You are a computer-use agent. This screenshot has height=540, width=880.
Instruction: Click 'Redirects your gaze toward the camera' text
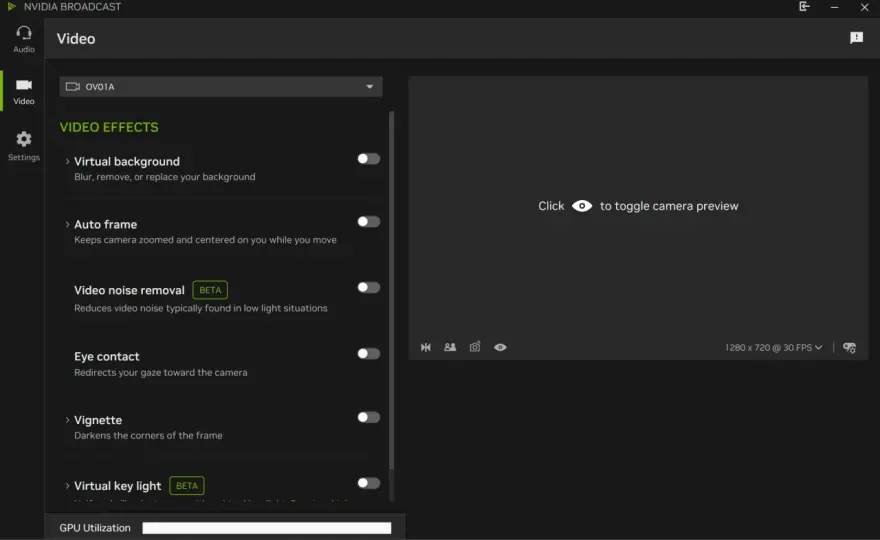tap(161, 372)
